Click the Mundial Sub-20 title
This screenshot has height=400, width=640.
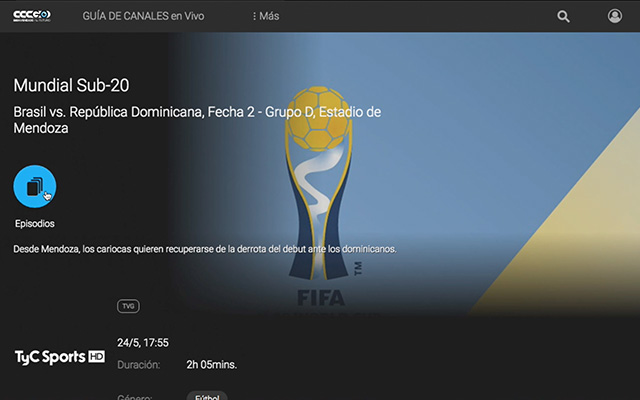click(71, 85)
